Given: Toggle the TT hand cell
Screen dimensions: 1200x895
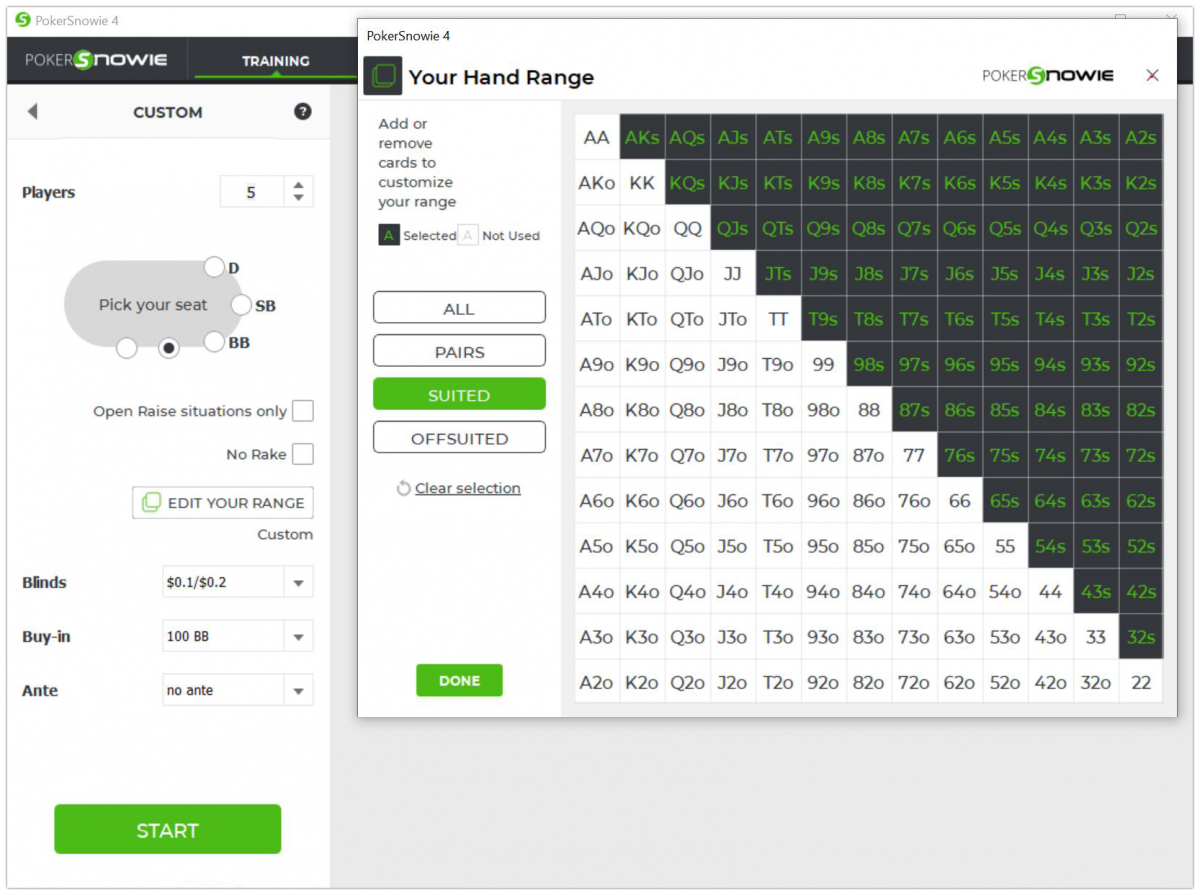Looking at the screenshot, I should (778, 319).
